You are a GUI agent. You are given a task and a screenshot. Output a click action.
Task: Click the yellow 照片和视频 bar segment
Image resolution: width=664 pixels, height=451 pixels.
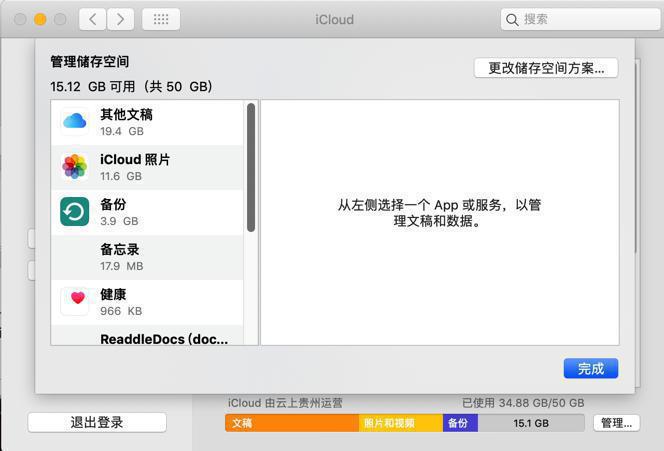(401, 423)
